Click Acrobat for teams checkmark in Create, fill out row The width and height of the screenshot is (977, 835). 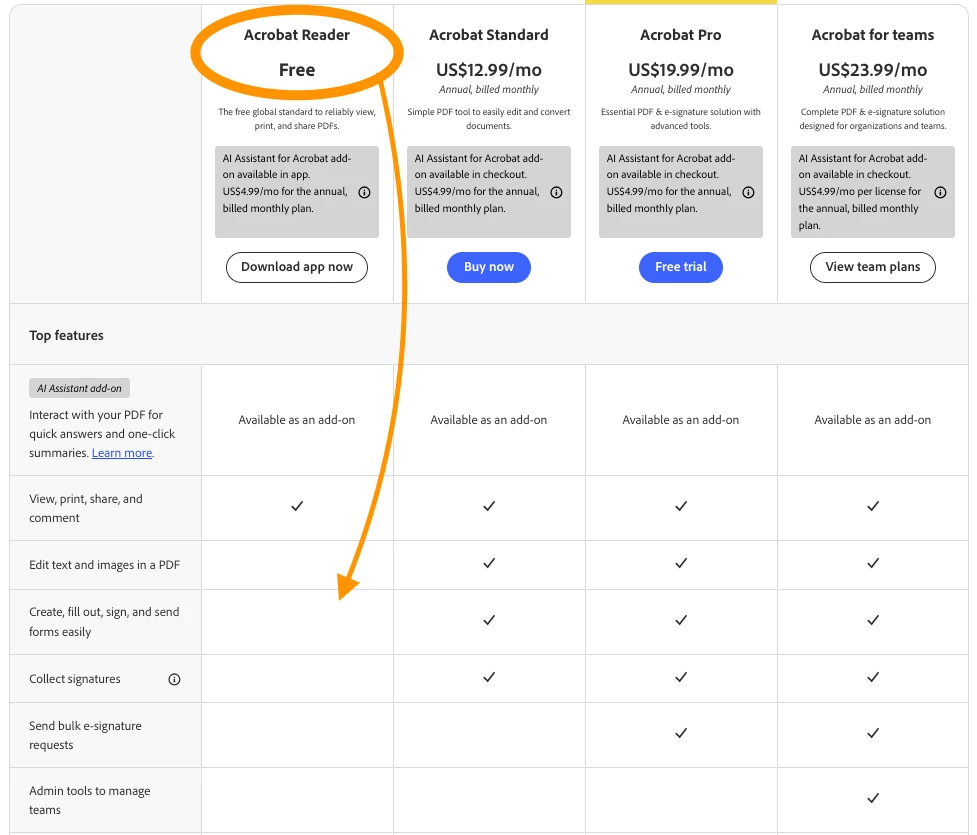873,620
